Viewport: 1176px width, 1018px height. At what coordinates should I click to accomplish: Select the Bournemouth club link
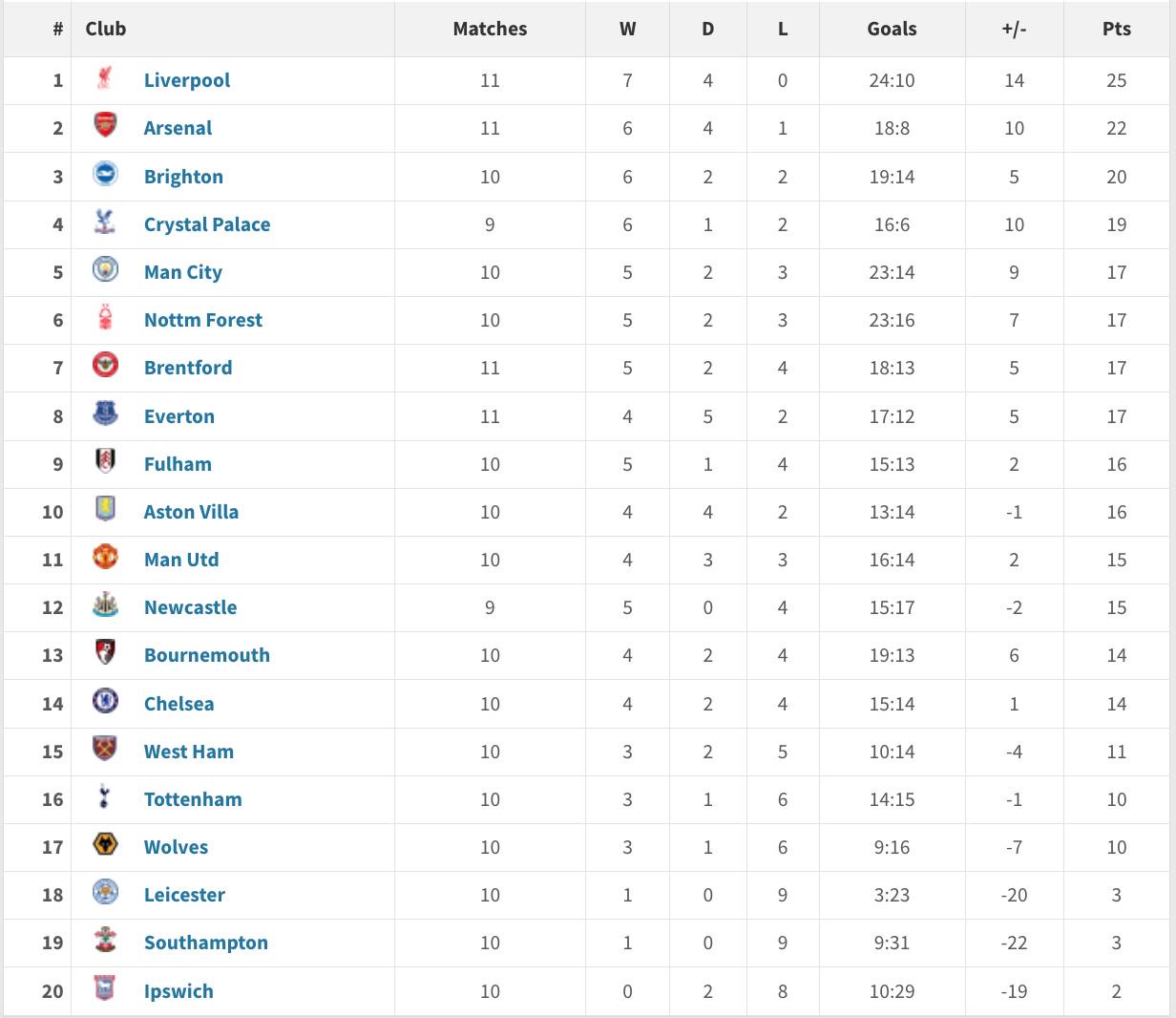coord(207,655)
